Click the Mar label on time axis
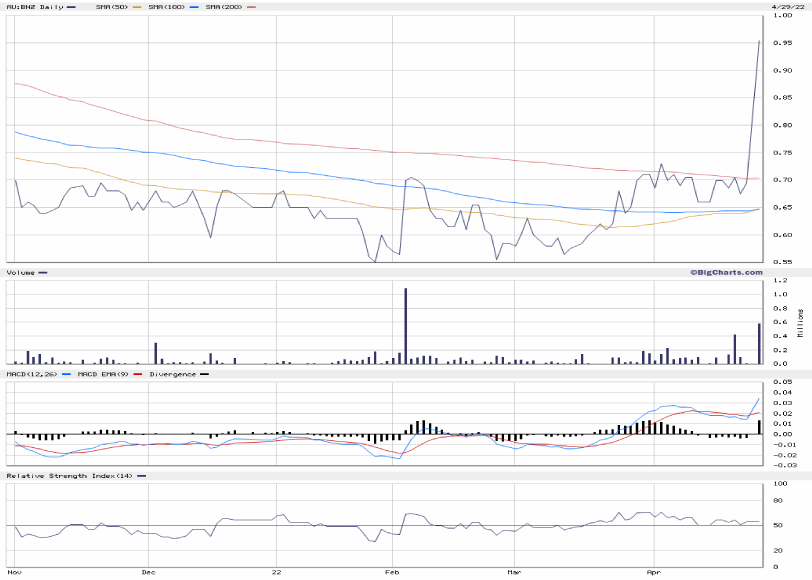812x580 pixels. point(513,573)
